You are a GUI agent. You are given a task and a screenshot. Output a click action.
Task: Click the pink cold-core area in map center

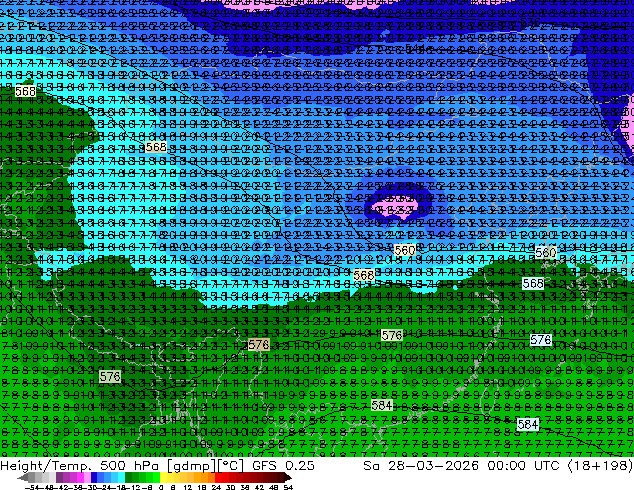(x=394, y=207)
